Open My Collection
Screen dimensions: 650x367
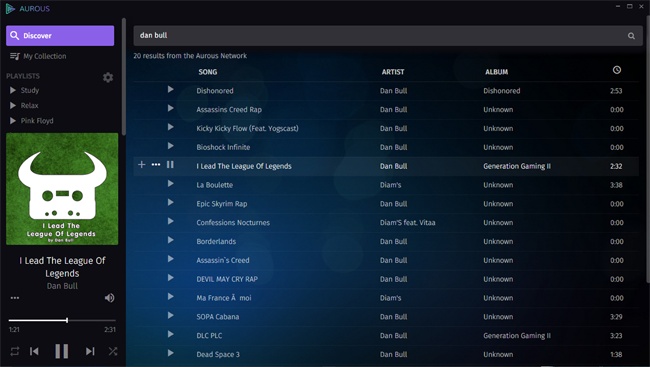38,56
